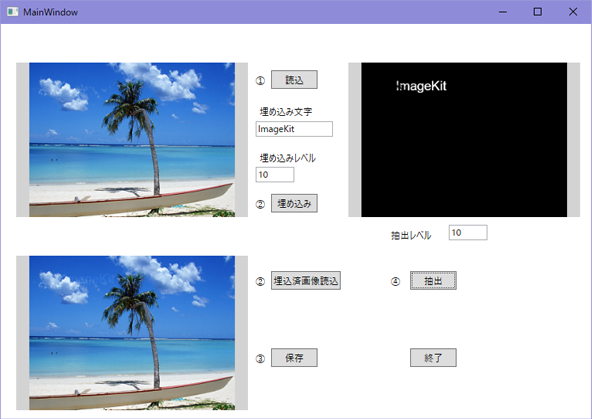Image resolution: width=592 pixels, height=419 pixels.
Task: Click the 埋込済画像読込 button
Action: [306, 280]
